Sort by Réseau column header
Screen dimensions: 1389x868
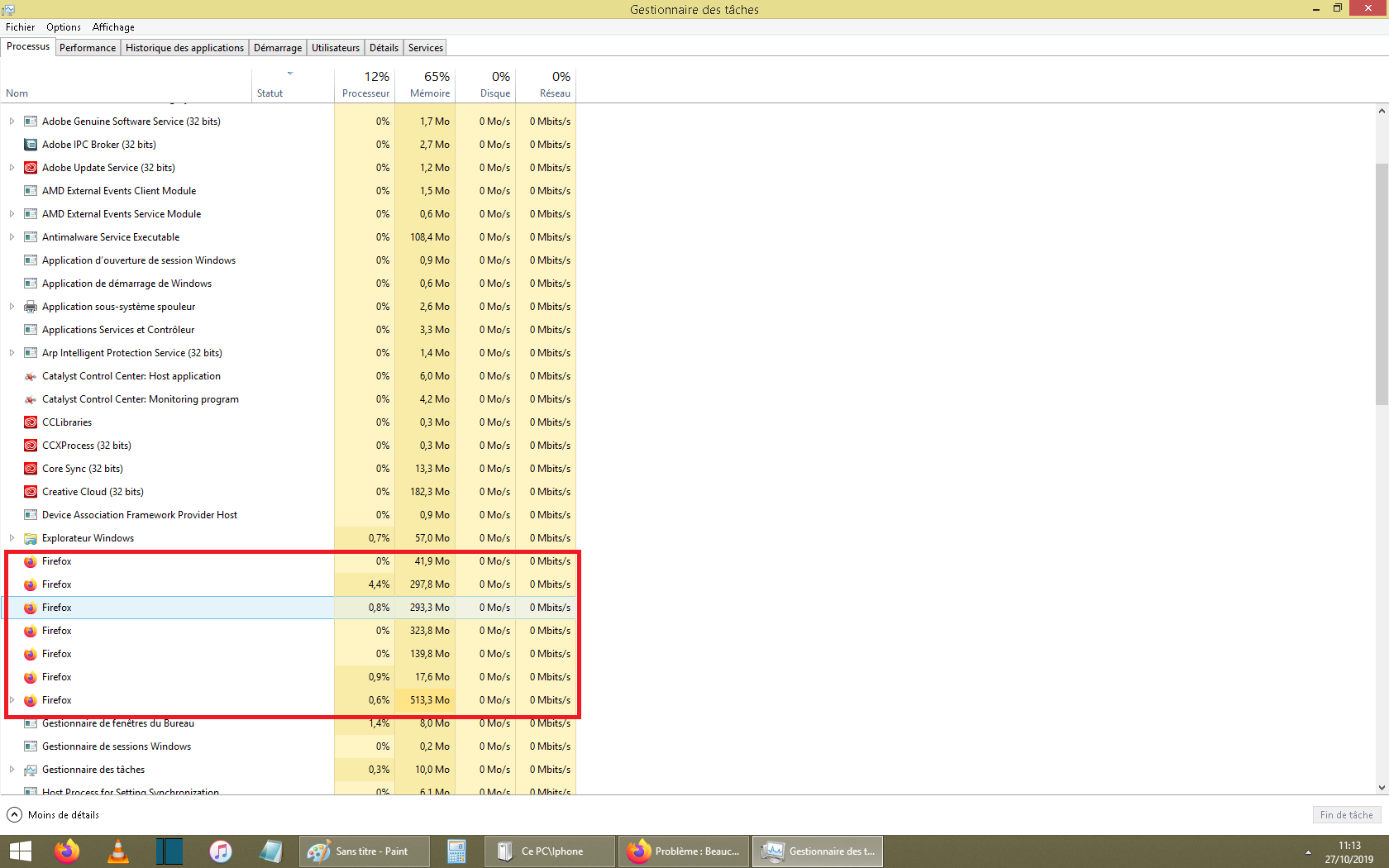click(x=546, y=84)
